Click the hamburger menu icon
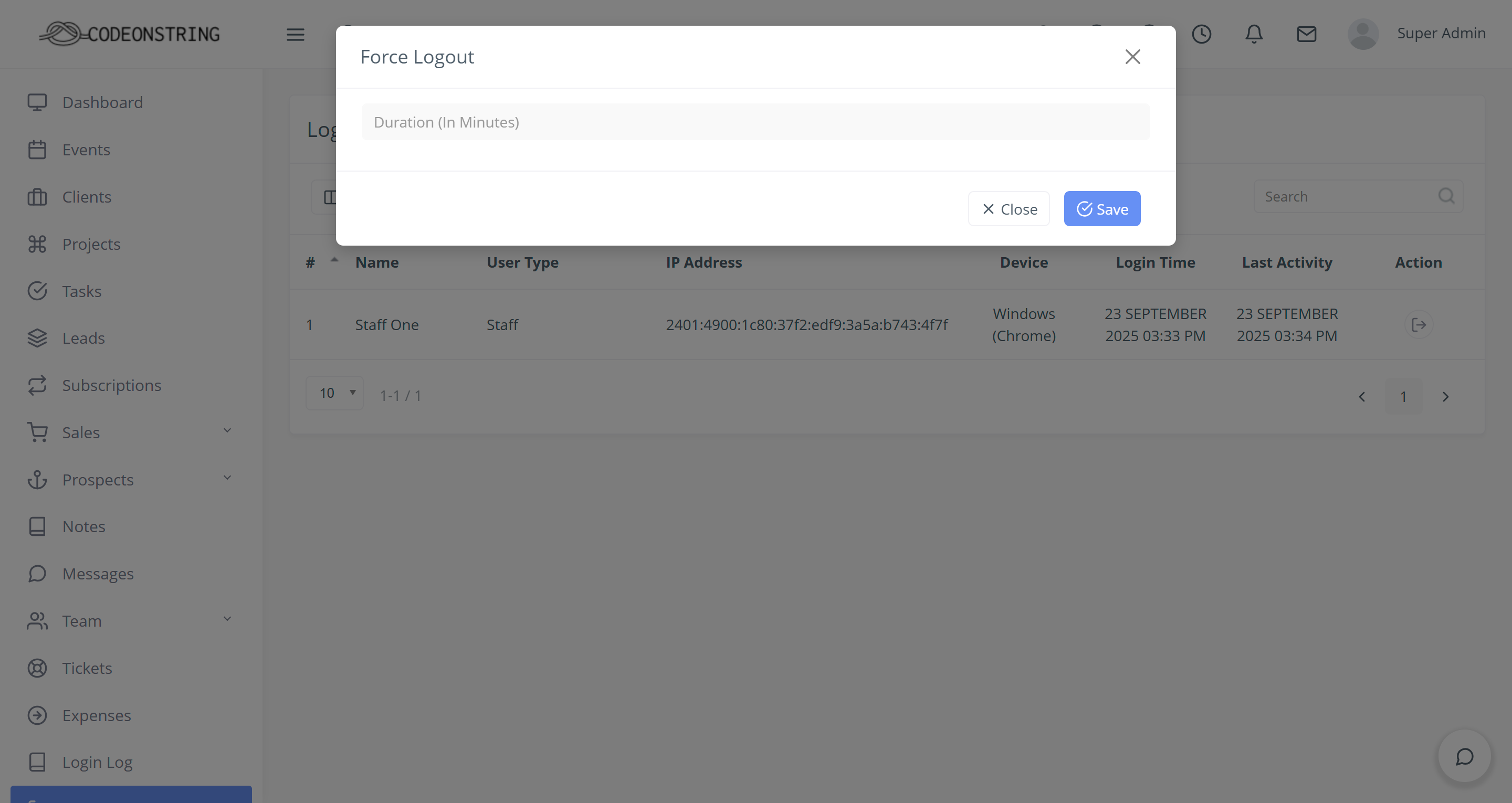Viewport: 1512px width, 803px height. point(295,34)
